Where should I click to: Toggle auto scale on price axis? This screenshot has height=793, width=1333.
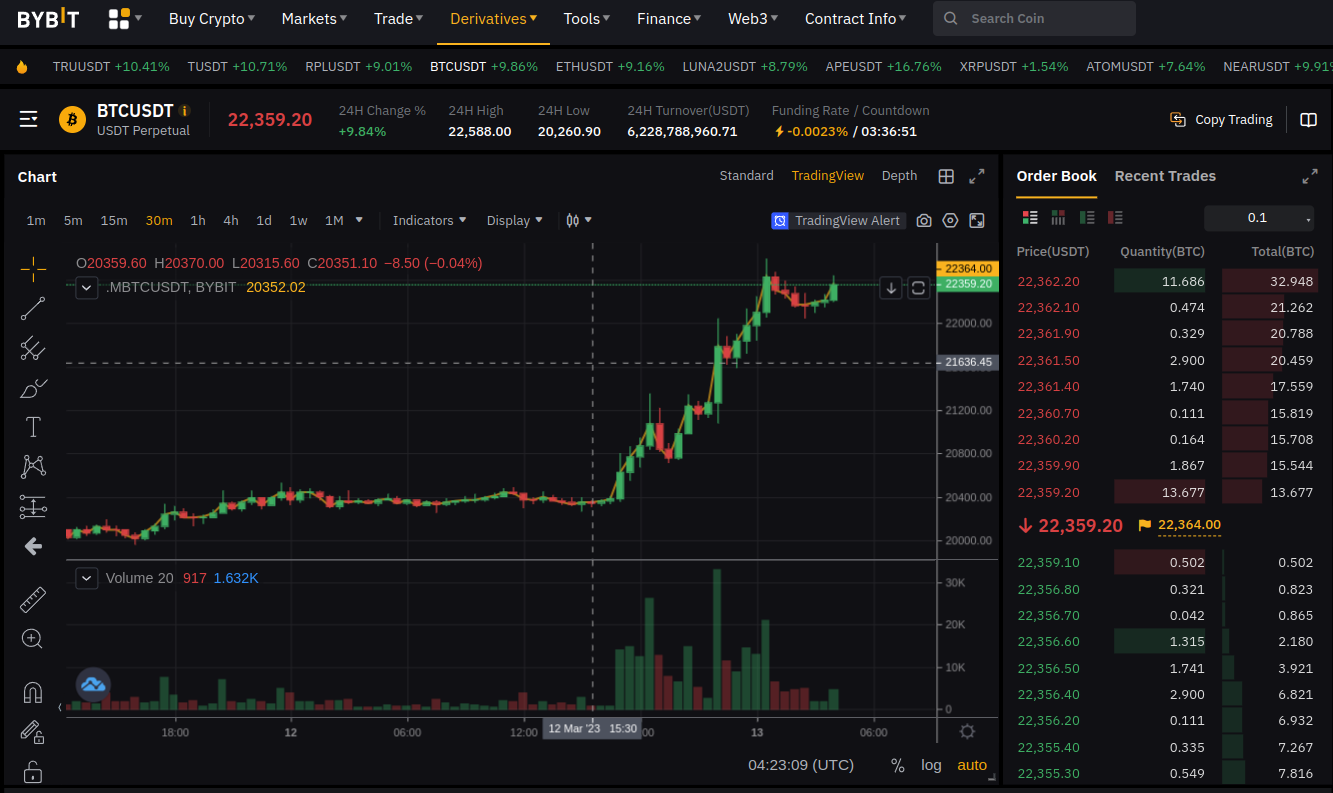click(x=972, y=765)
